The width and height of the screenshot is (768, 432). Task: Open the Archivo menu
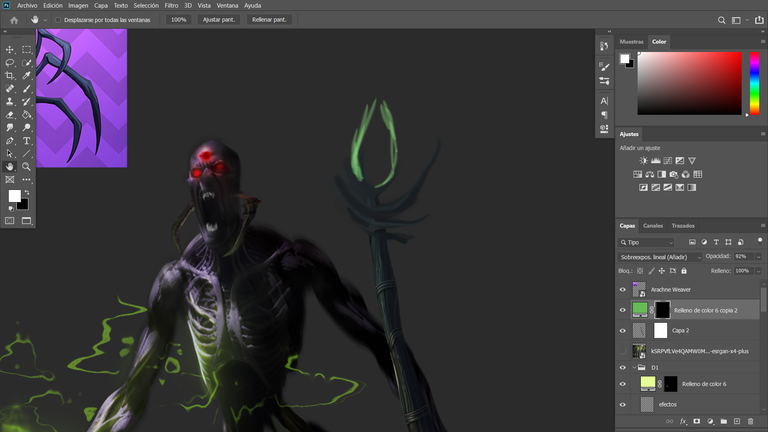(x=27, y=5)
